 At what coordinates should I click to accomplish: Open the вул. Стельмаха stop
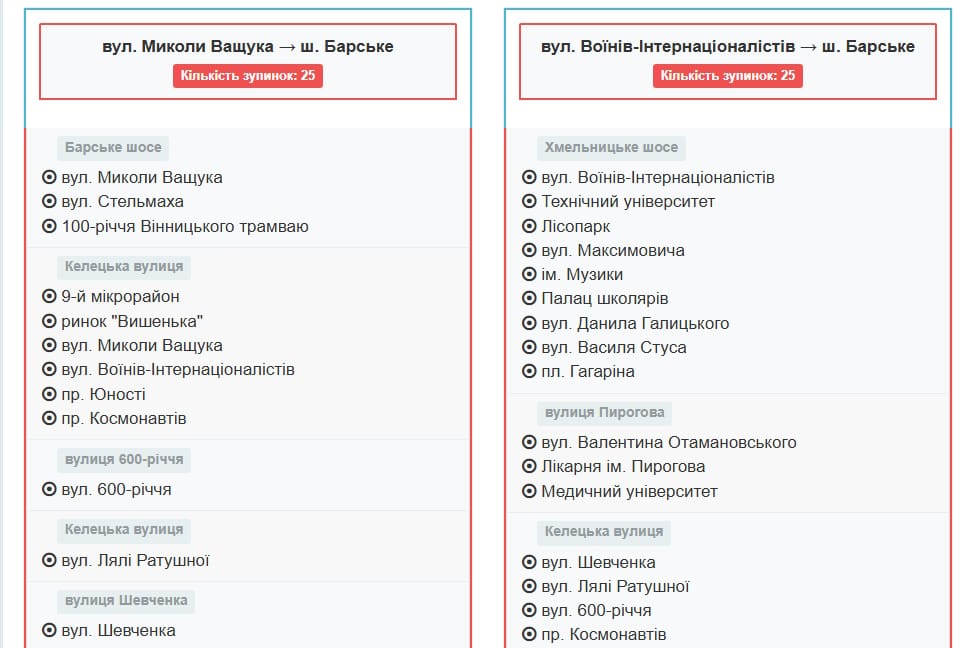tap(122, 202)
